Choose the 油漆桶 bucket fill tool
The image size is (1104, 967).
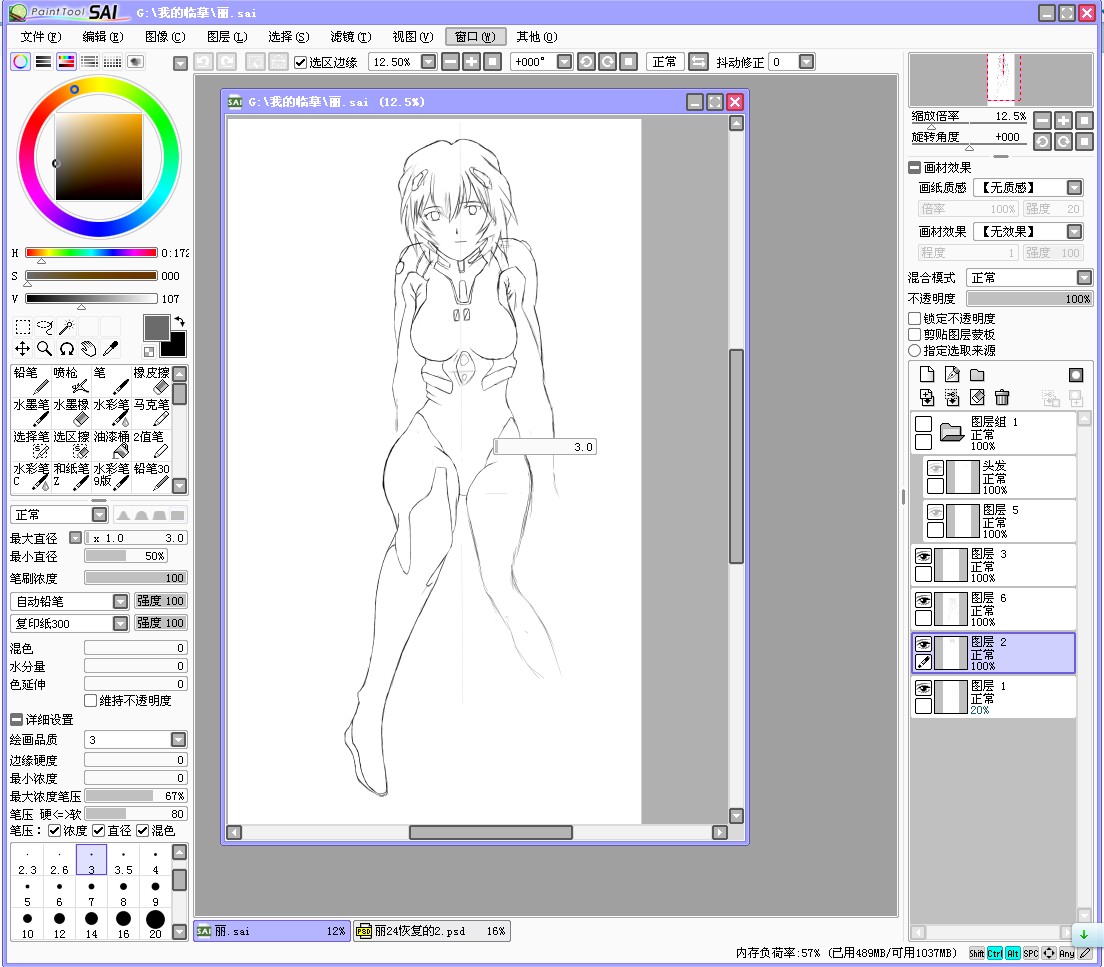tap(111, 444)
